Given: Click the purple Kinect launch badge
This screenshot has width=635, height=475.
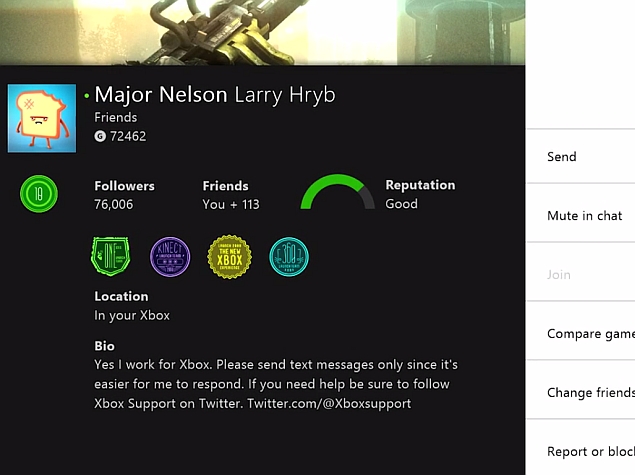Looking at the screenshot, I should 170,257.
